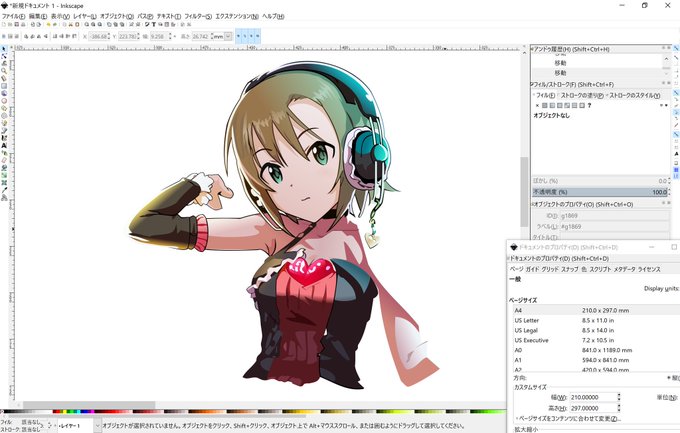Set fill to No paint (X)

(x=537, y=105)
